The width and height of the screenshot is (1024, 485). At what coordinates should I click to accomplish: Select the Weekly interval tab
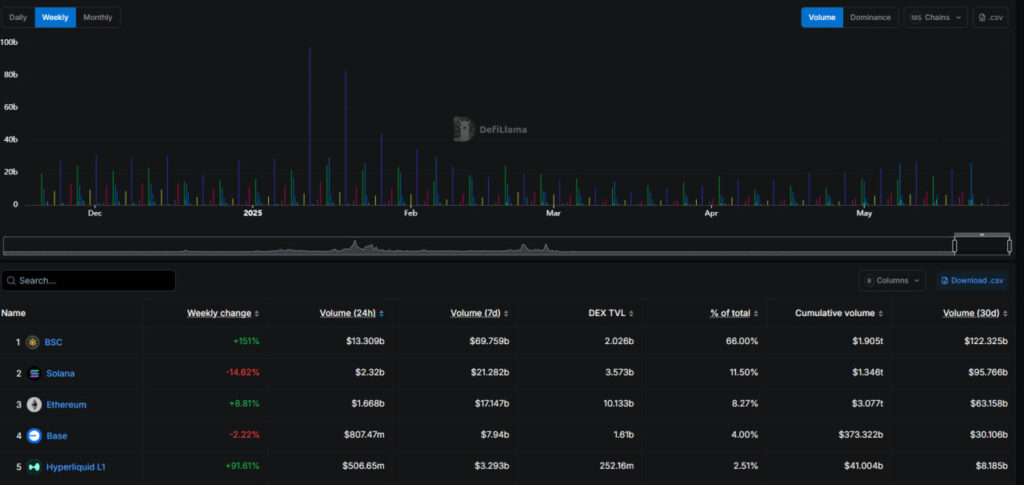coord(56,18)
